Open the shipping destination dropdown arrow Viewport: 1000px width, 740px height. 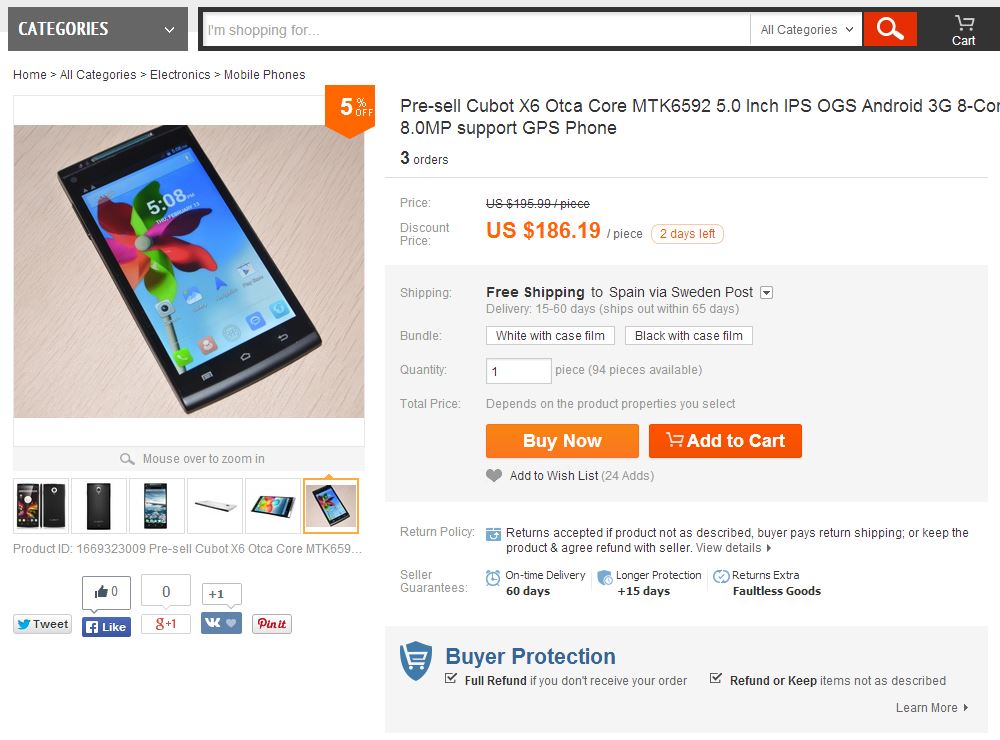pos(766,293)
